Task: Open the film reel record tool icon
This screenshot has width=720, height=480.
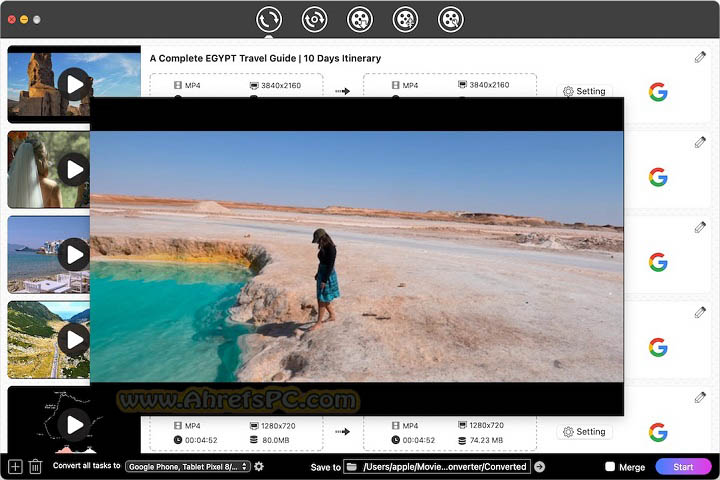Action: pos(405,19)
